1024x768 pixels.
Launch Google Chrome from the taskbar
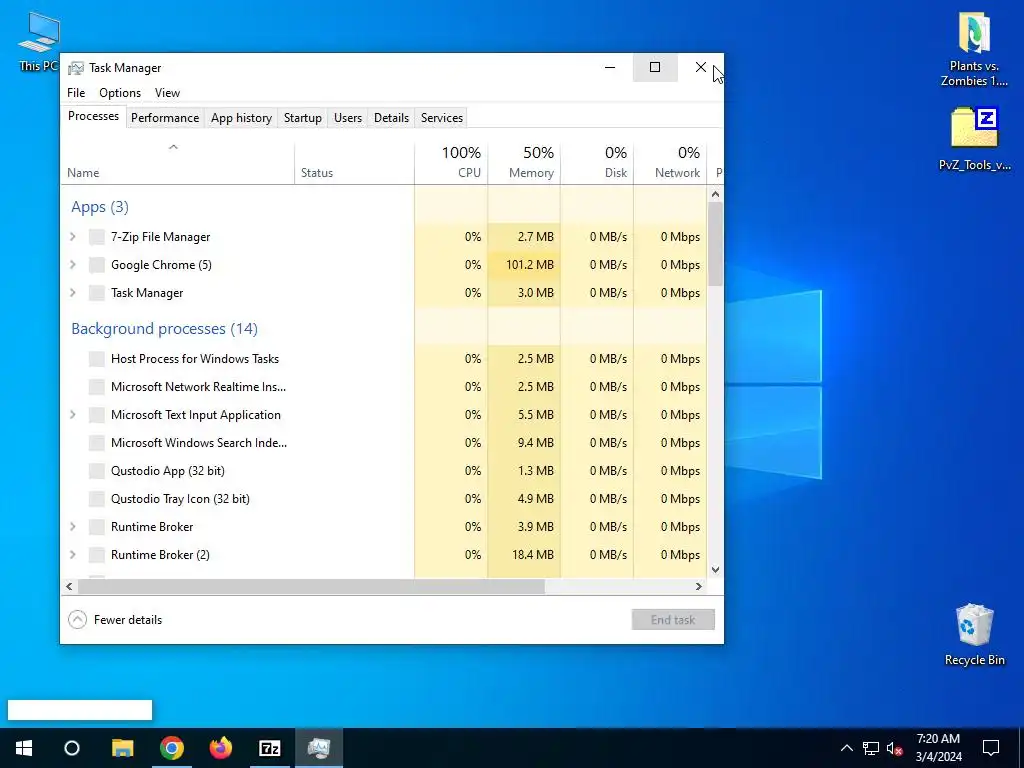172,748
